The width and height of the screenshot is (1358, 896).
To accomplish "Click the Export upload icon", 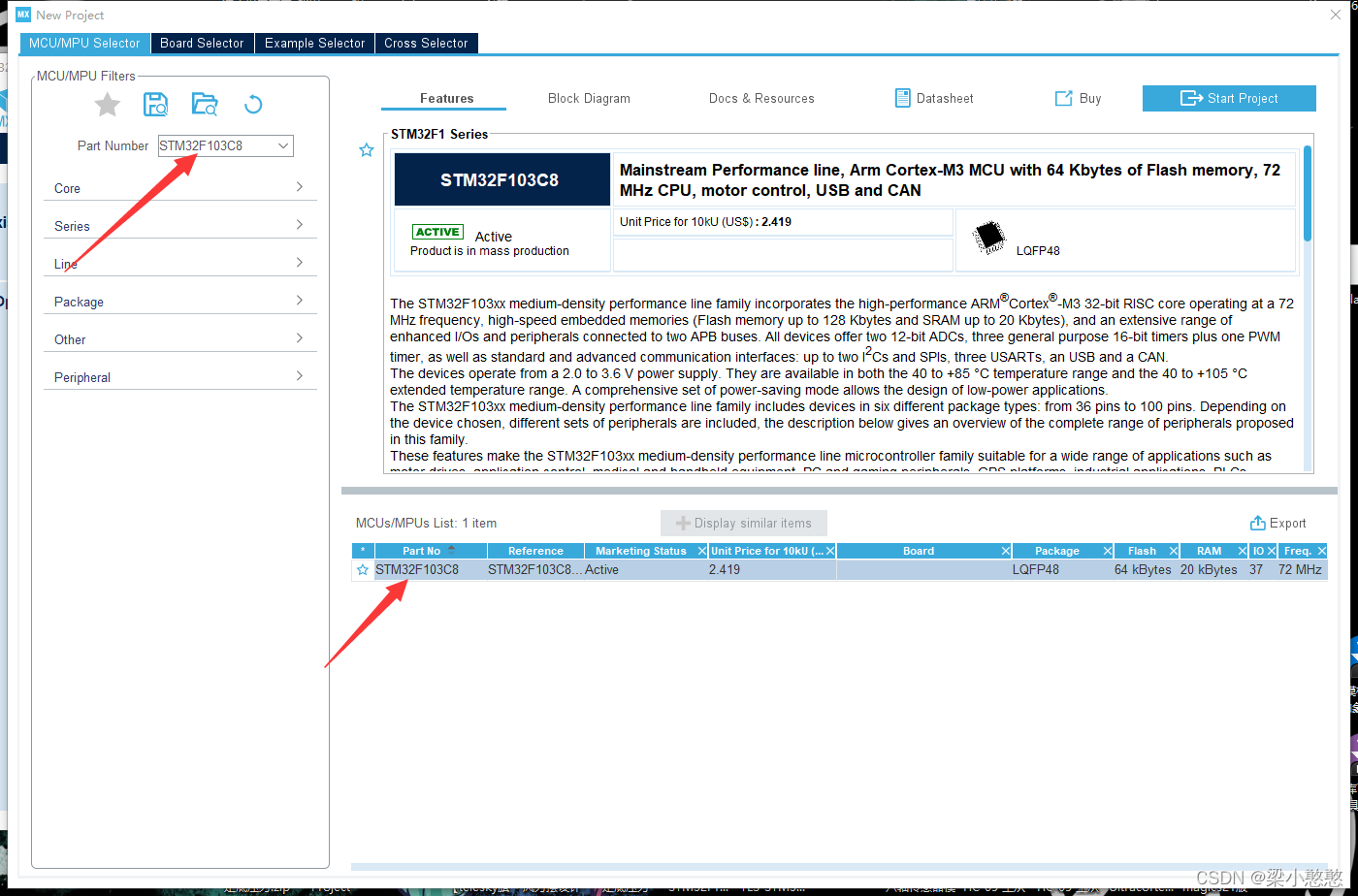I will click(x=1258, y=523).
